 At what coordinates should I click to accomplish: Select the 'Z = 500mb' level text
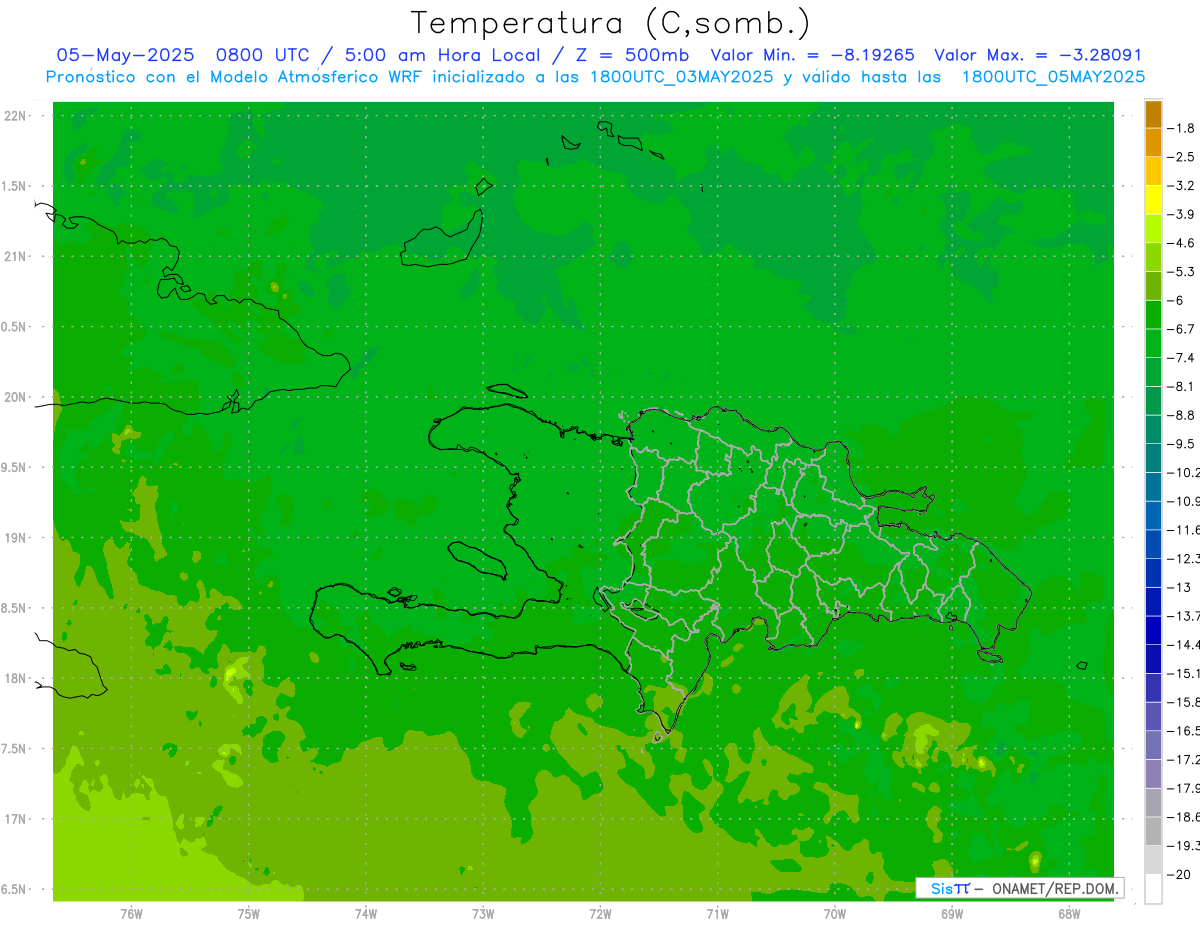632,55
